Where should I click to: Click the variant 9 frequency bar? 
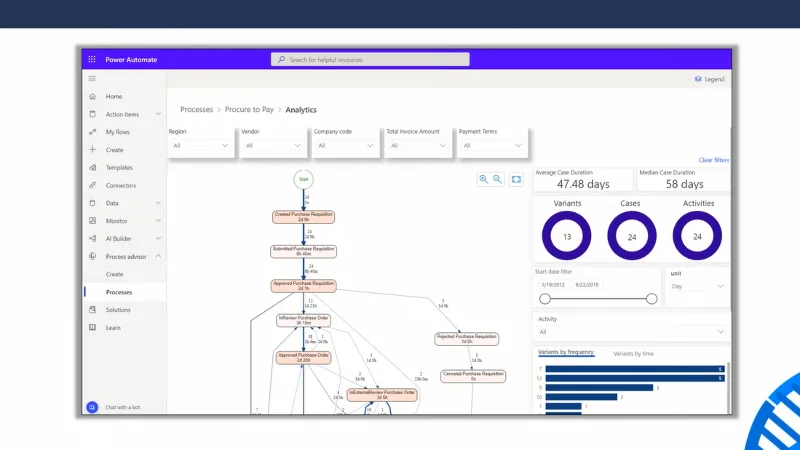(599, 388)
